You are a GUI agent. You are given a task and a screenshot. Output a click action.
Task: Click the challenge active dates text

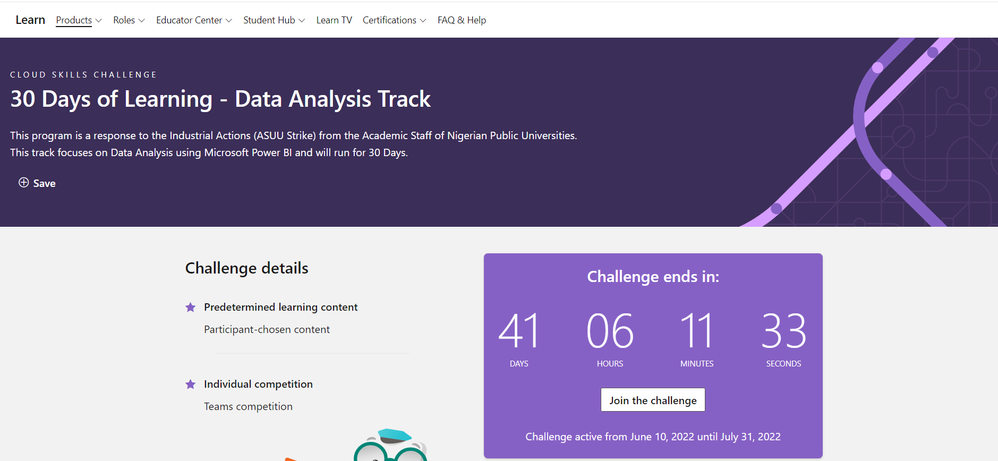(x=653, y=437)
